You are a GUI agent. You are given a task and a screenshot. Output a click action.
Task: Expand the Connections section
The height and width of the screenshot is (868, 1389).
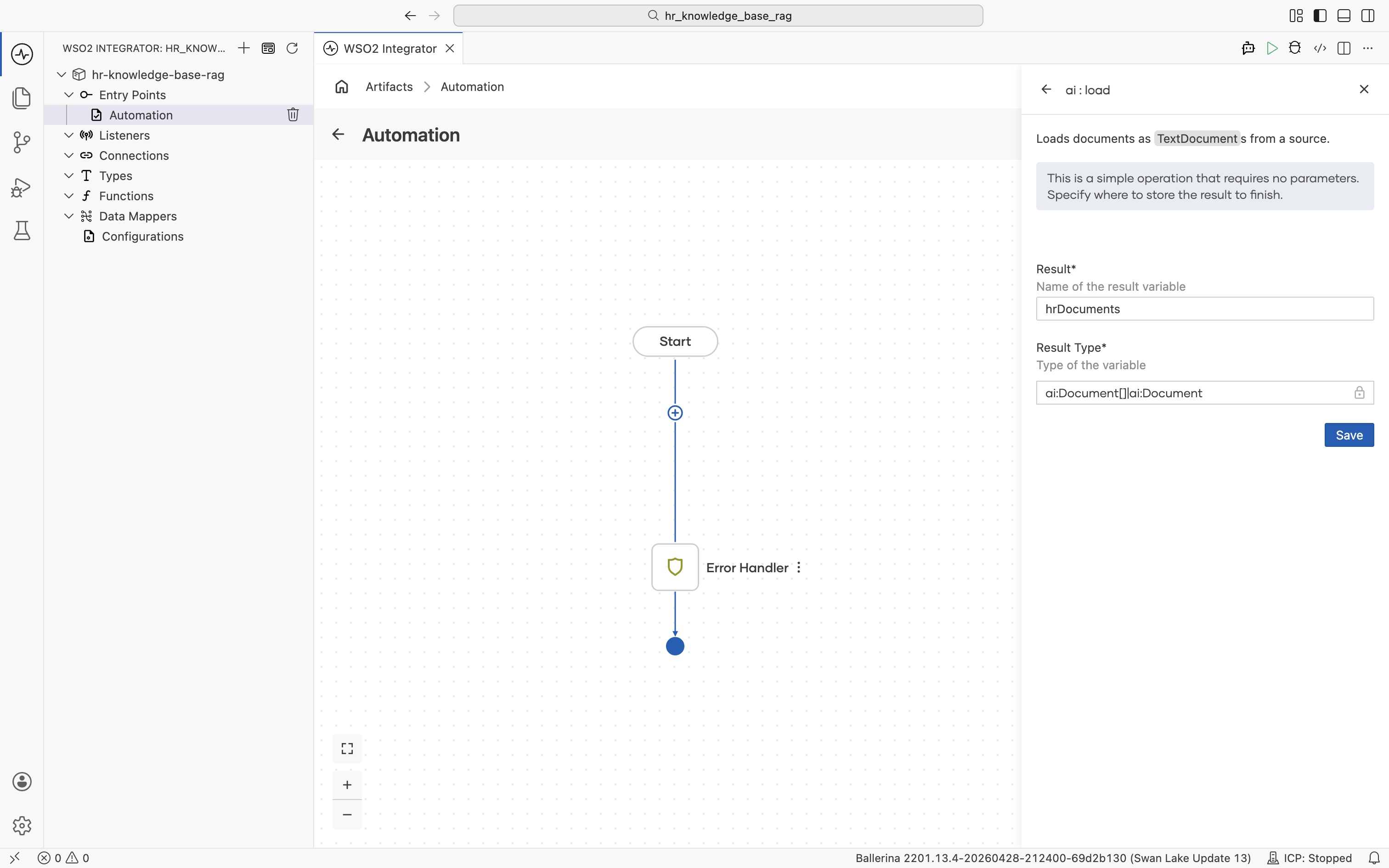(x=69, y=155)
